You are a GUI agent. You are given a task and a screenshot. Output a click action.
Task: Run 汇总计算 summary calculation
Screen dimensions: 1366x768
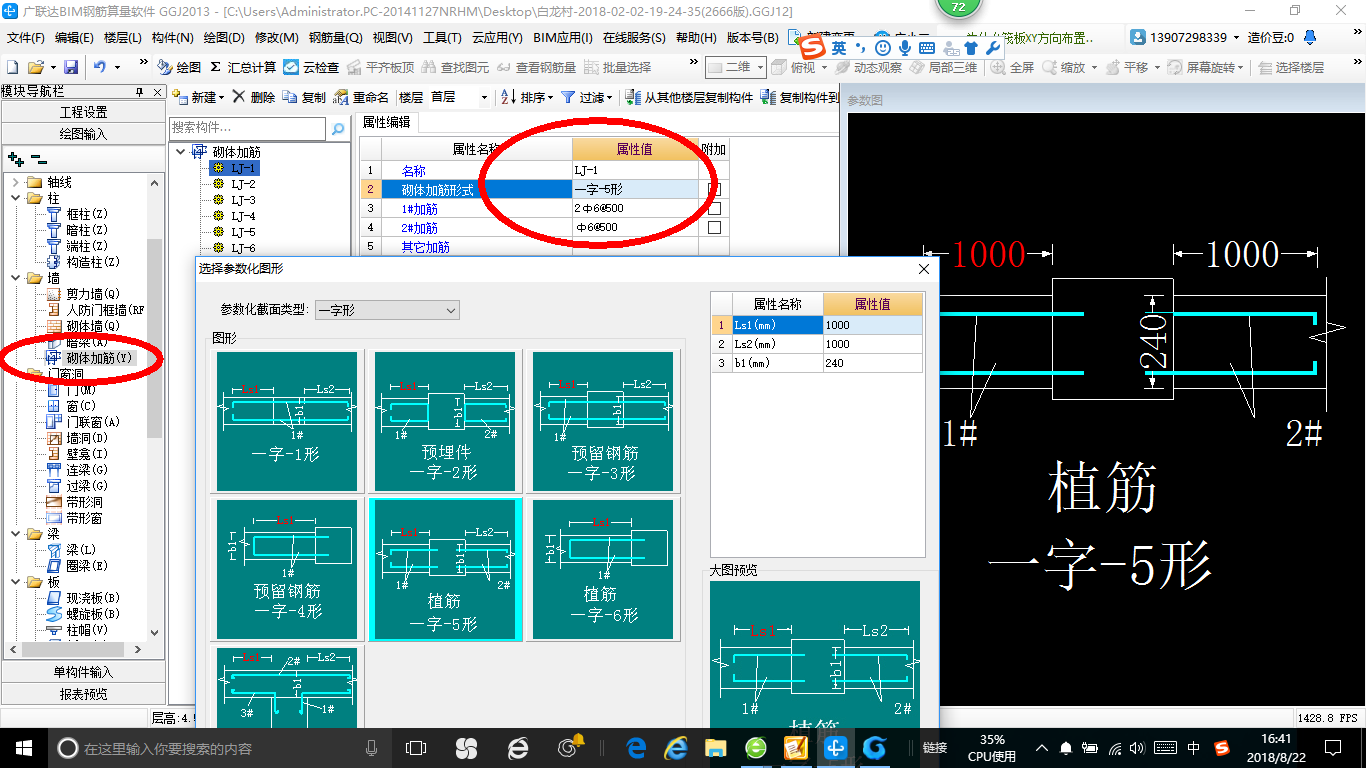point(242,67)
